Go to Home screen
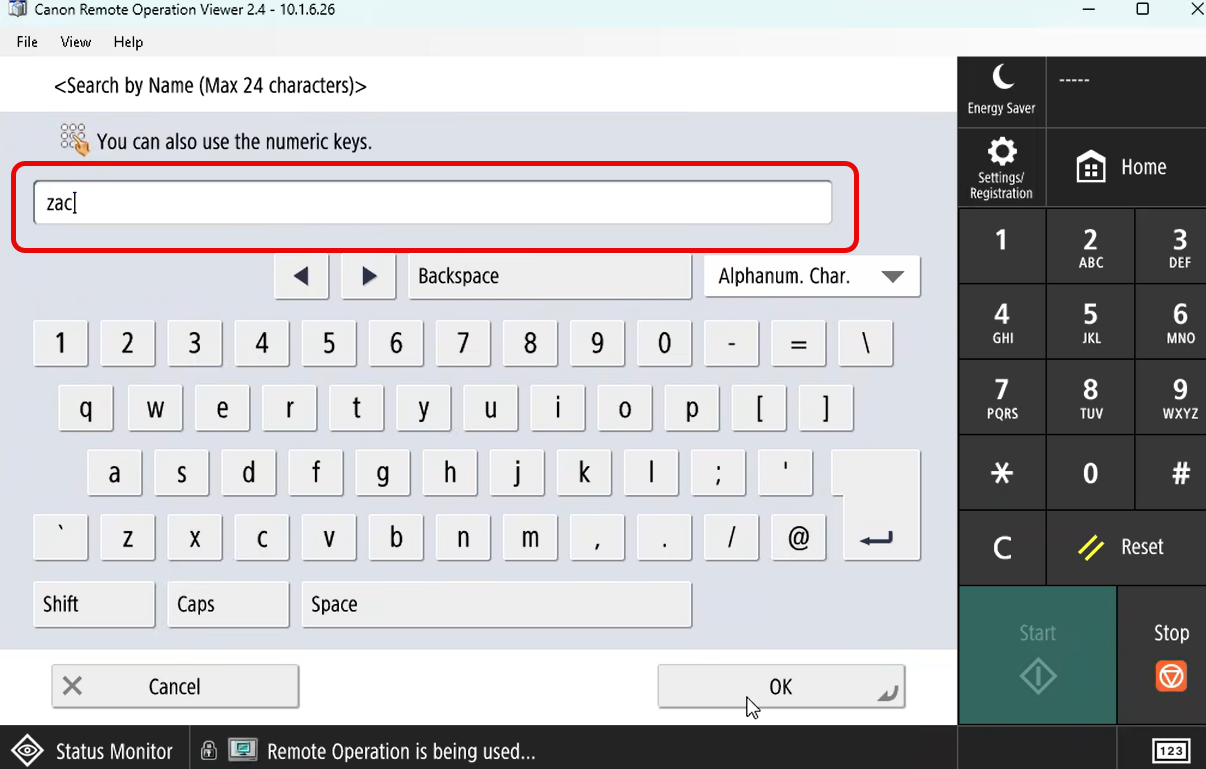This screenshot has height=769, width=1206. [x=1125, y=167]
